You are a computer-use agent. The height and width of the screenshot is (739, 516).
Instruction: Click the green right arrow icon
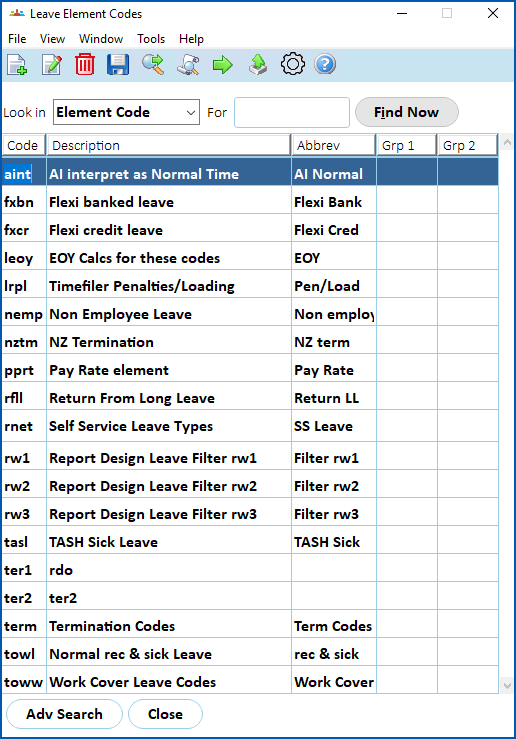tap(222, 65)
